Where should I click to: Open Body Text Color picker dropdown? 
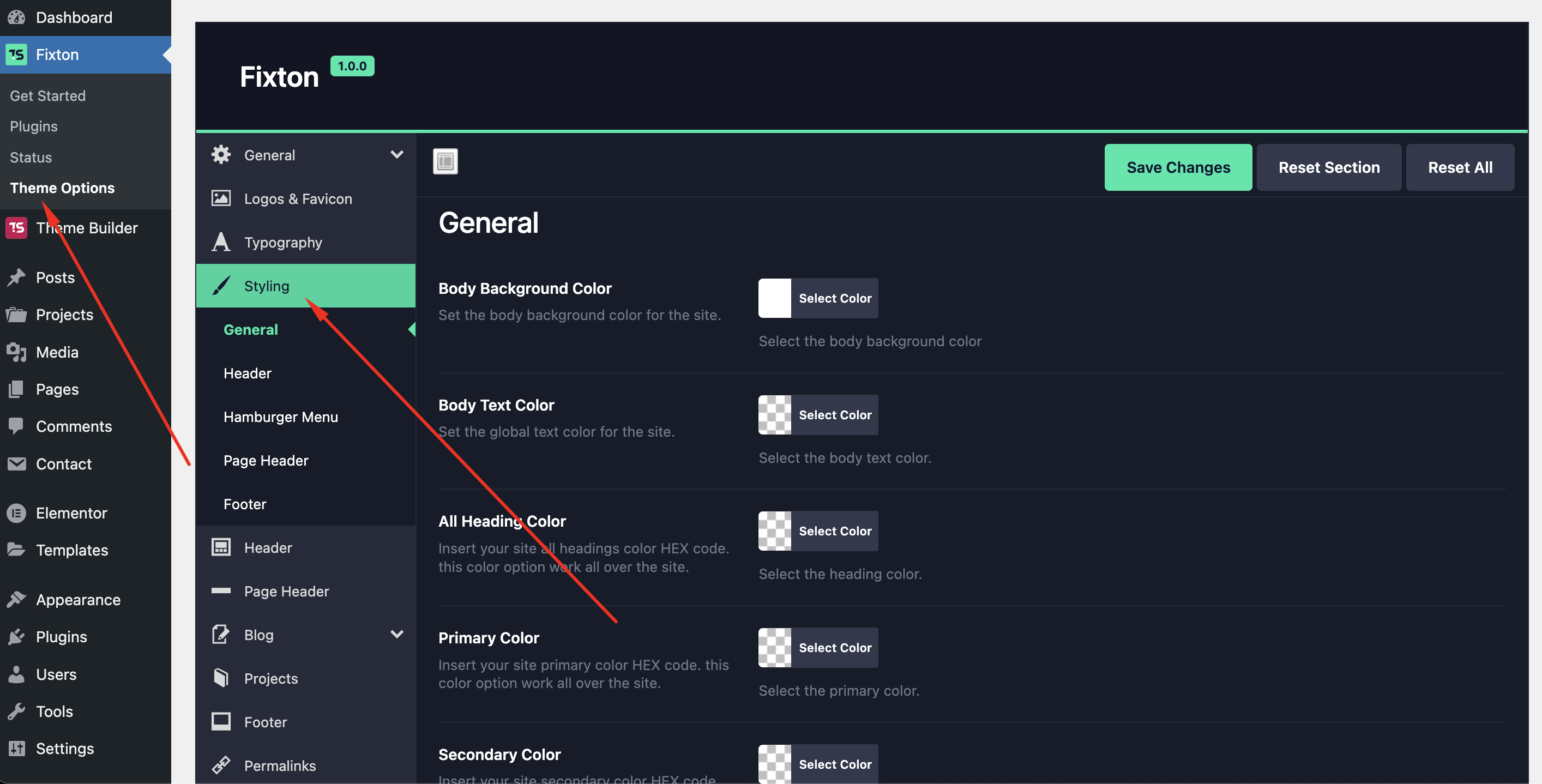coord(834,415)
